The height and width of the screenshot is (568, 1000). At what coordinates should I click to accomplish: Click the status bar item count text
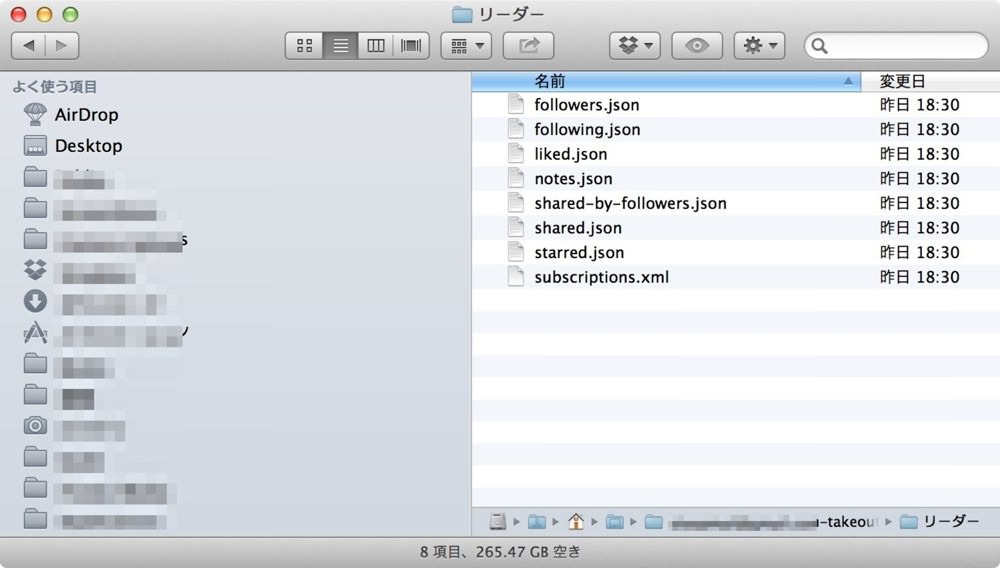[501, 552]
